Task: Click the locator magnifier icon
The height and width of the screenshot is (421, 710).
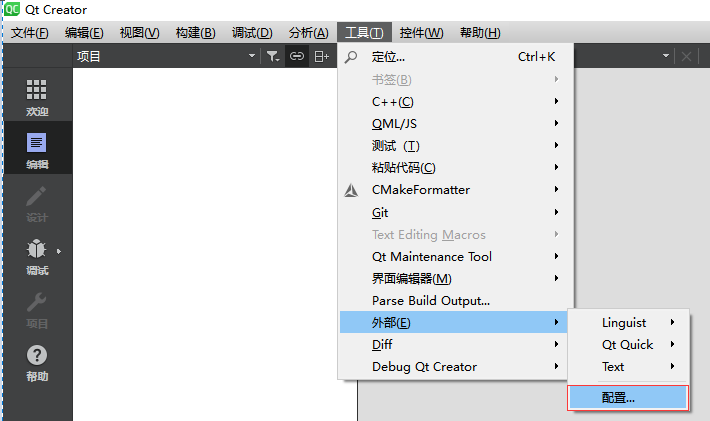Action: point(351,57)
